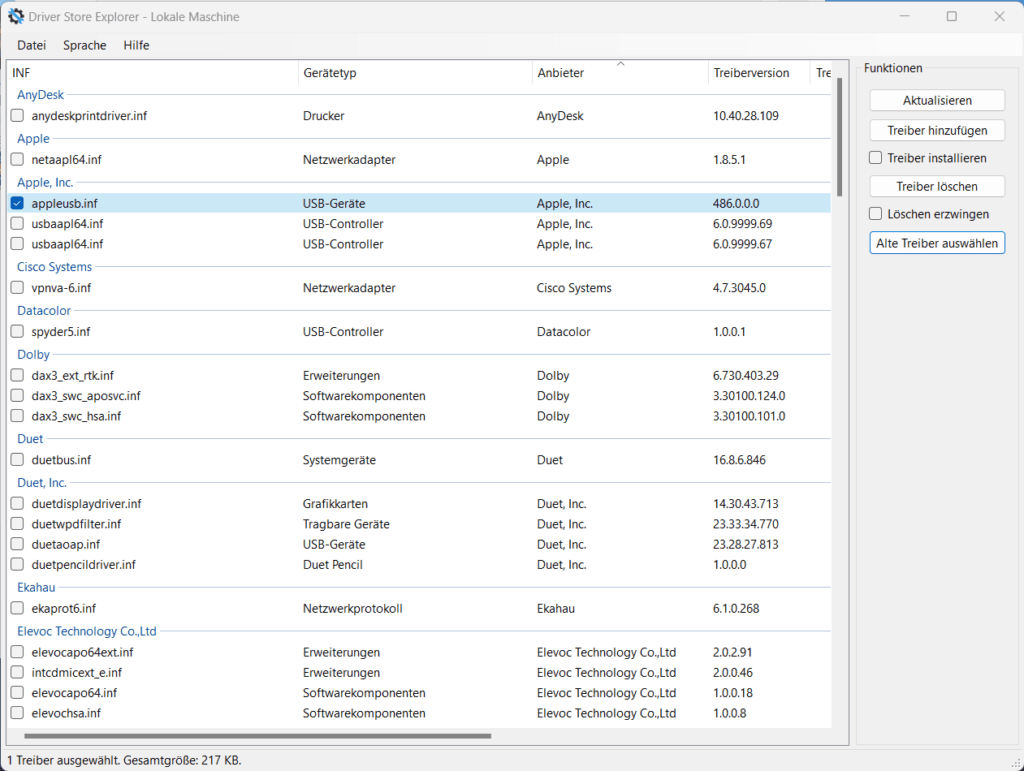Screen dimensions: 1024x771
Task: Check usbaapl64.inf version 6.0.9999.67 checkbox
Action: [x=18, y=244]
